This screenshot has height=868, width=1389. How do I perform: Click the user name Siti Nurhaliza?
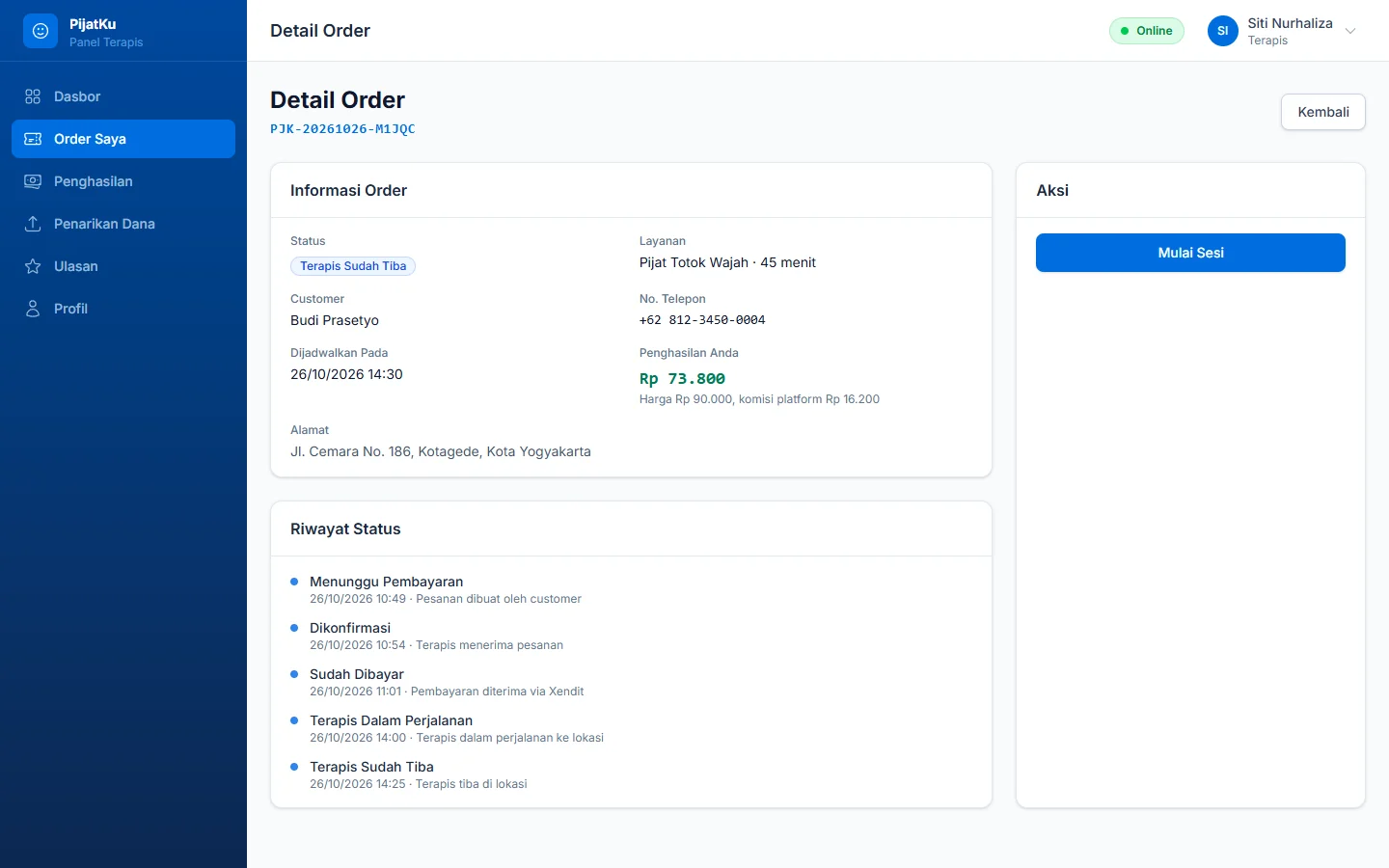[1290, 23]
